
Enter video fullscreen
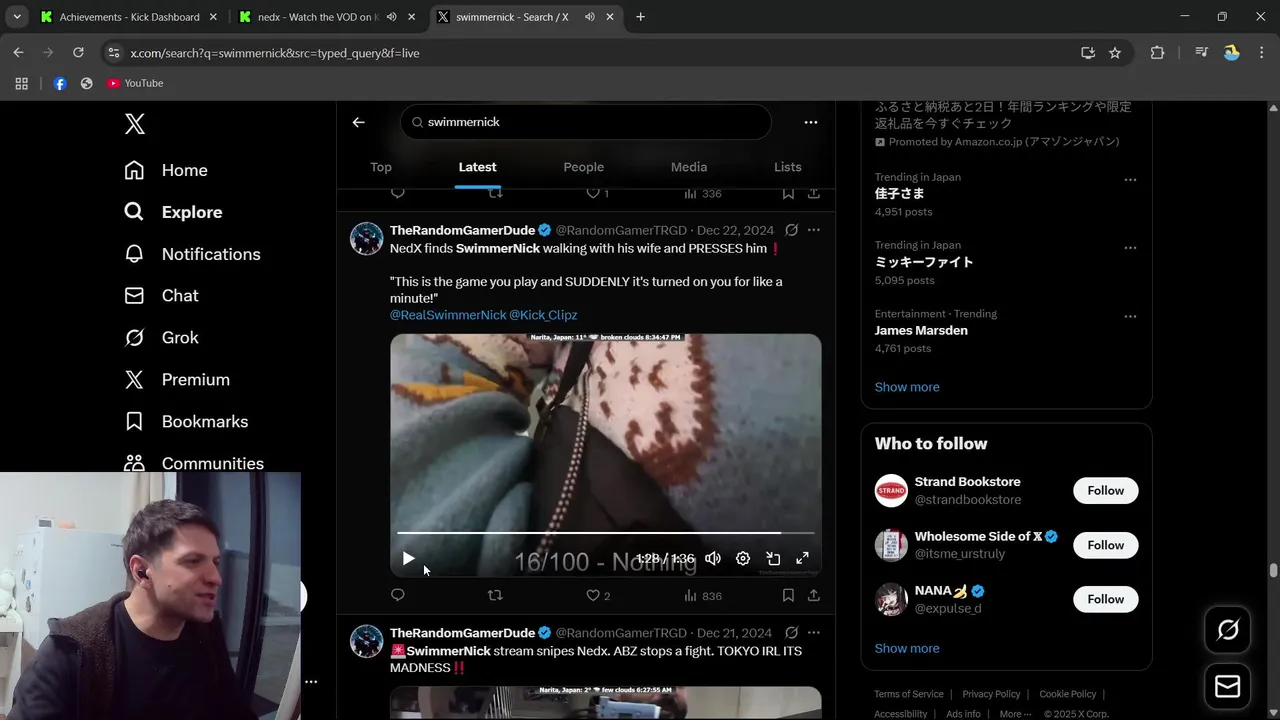tap(802, 559)
